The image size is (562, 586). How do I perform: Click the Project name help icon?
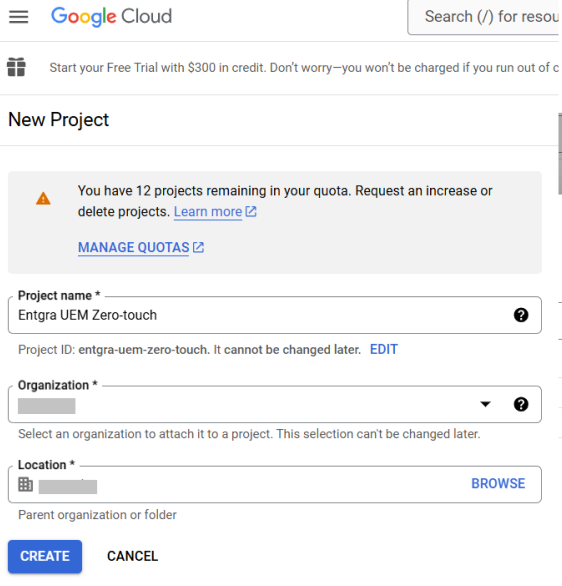[521, 315]
